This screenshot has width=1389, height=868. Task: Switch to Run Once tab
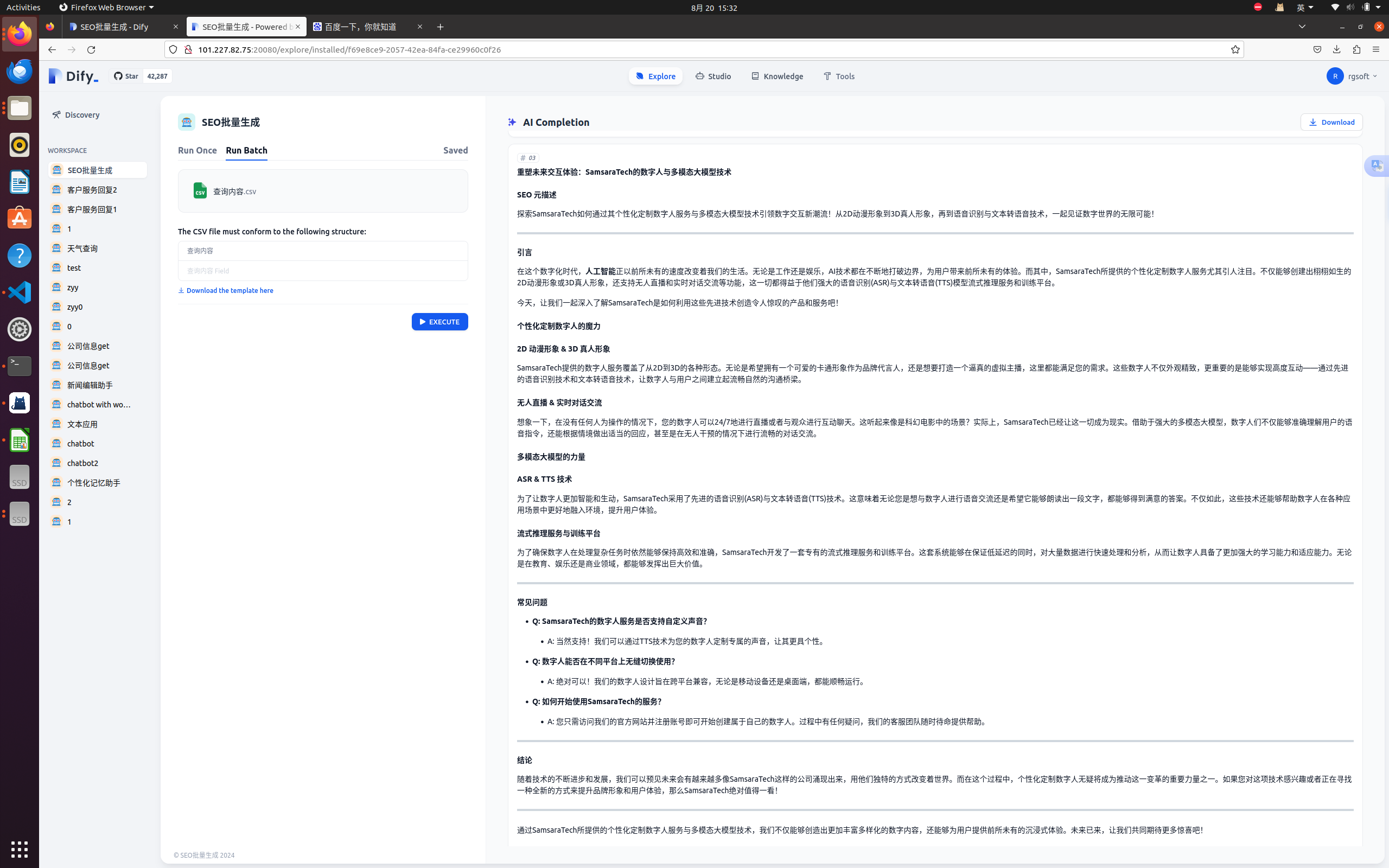pyautogui.click(x=197, y=150)
